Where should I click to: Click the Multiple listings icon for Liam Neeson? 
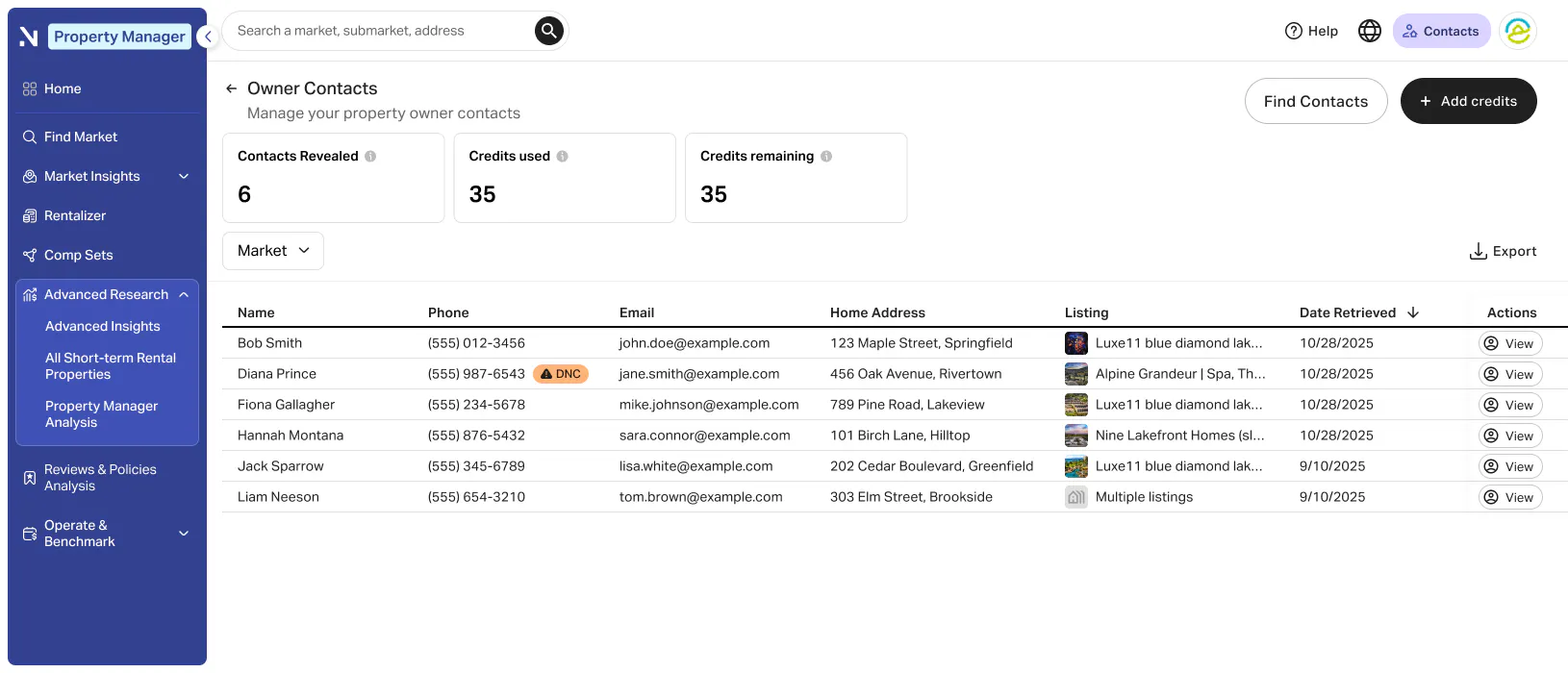[x=1076, y=497]
